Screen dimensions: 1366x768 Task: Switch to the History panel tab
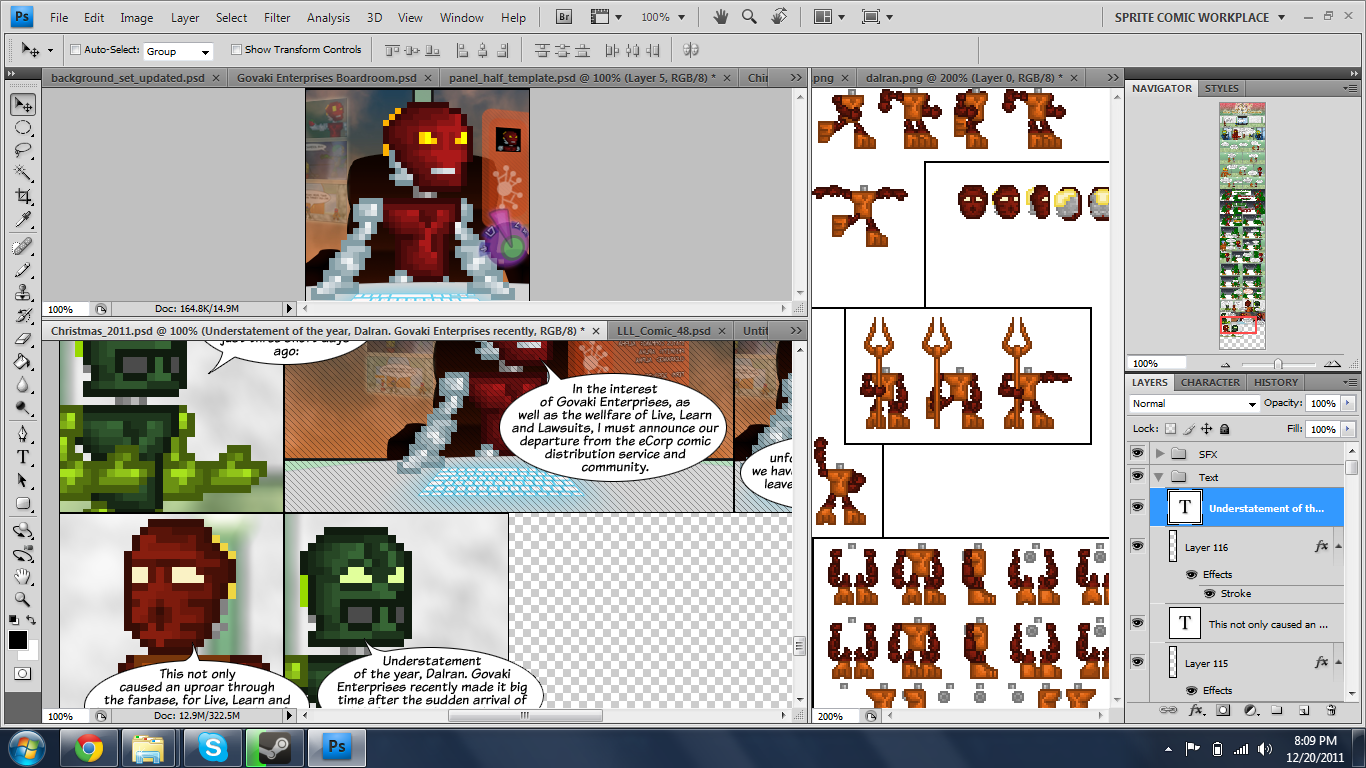click(x=1275, y=382)
